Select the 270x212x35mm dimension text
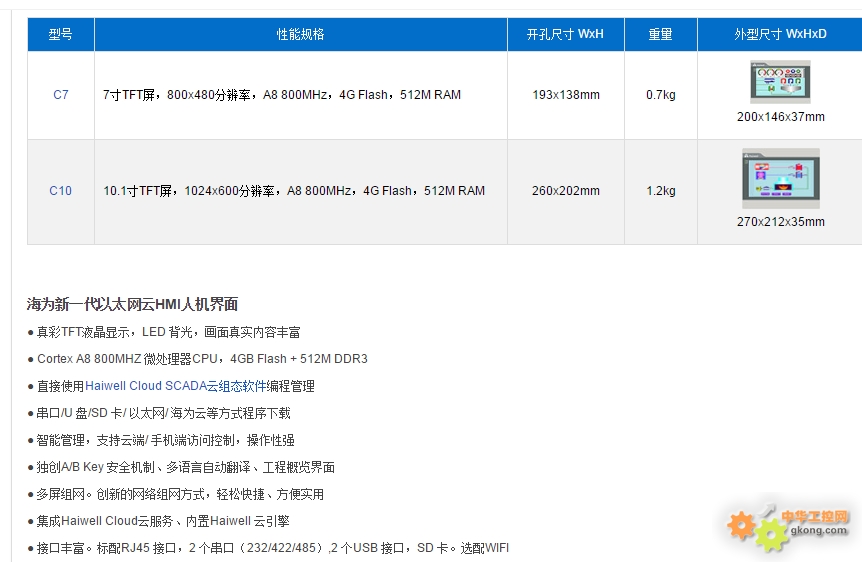Image resolution: width=862 pixels, height=562 pixels. tap(781, 222)
